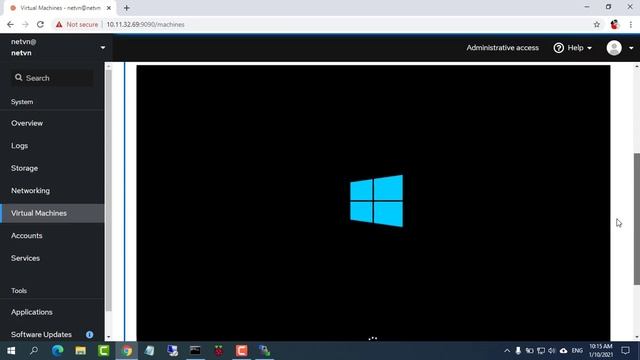Go back with the browser back arrow
640x360 pixels.
click(x=10, y=24)
